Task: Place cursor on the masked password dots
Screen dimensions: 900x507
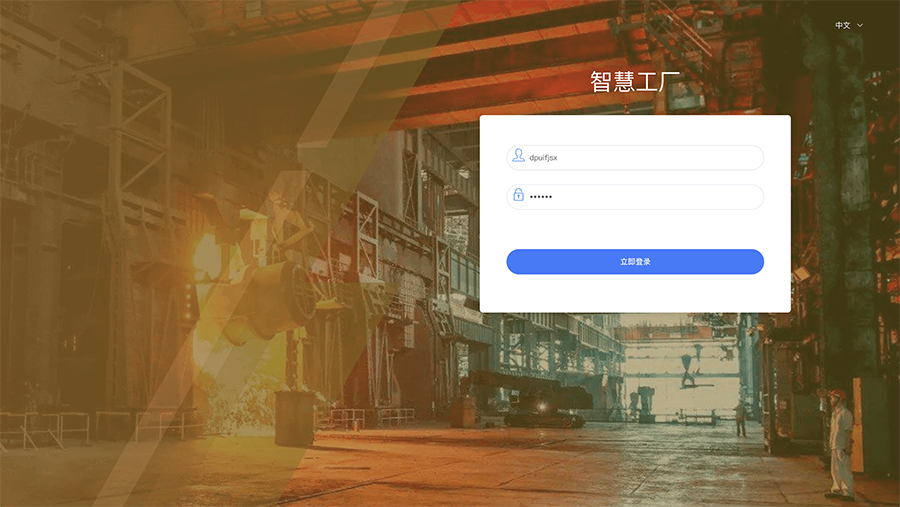Action: (540, 197)
